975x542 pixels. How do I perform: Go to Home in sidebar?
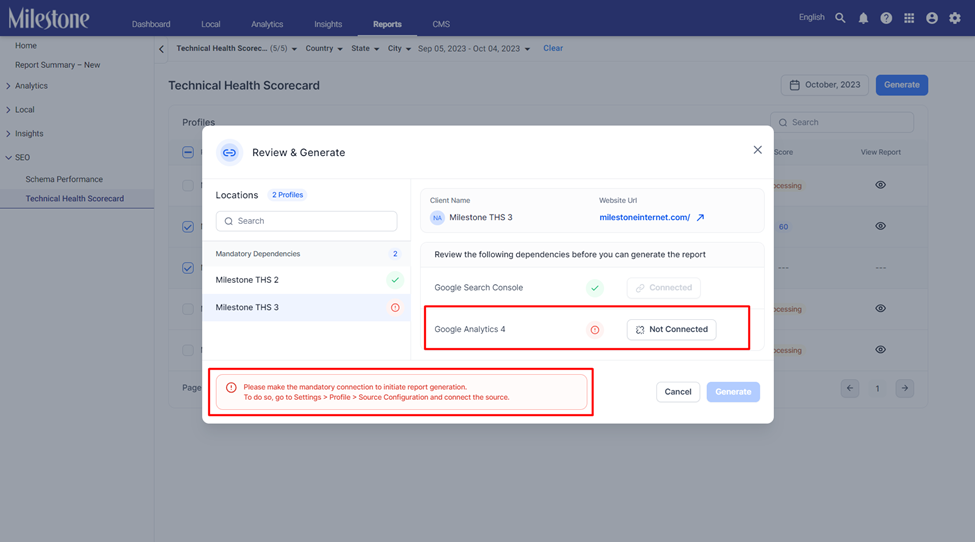(25, 45)
